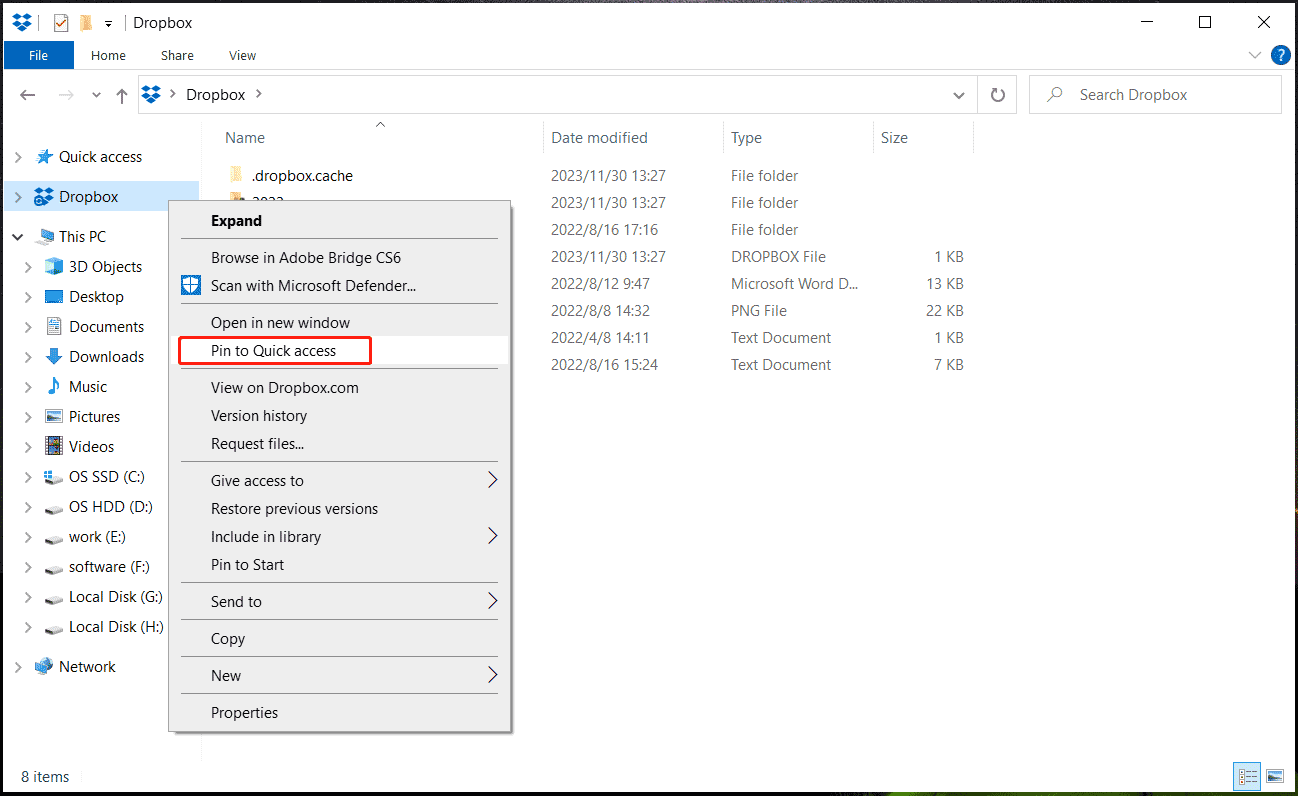
Task: Choose Properties from the context menu
Action: click(x=244, y=713)
